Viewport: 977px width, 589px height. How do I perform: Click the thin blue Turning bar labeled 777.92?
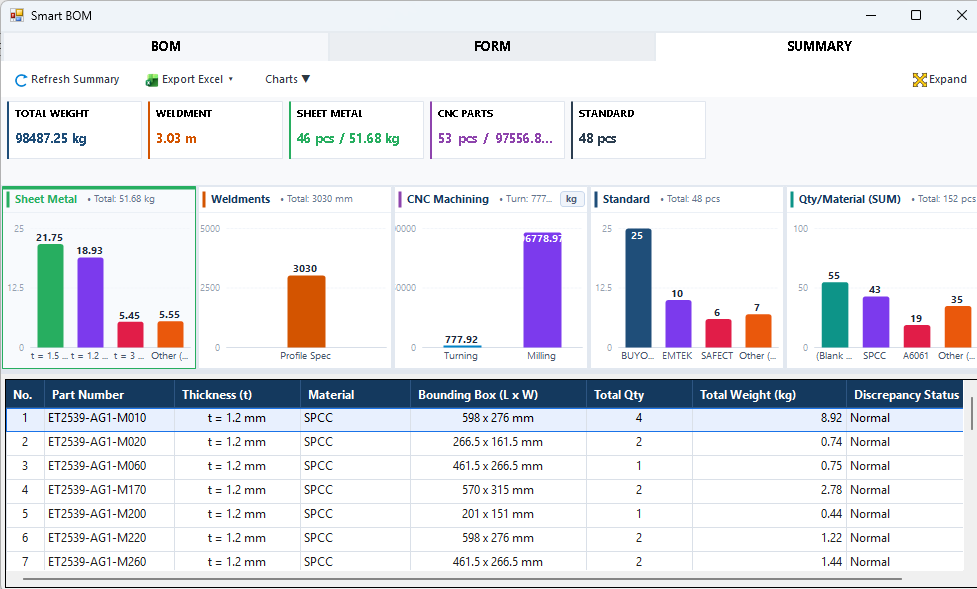click(462, 346)
